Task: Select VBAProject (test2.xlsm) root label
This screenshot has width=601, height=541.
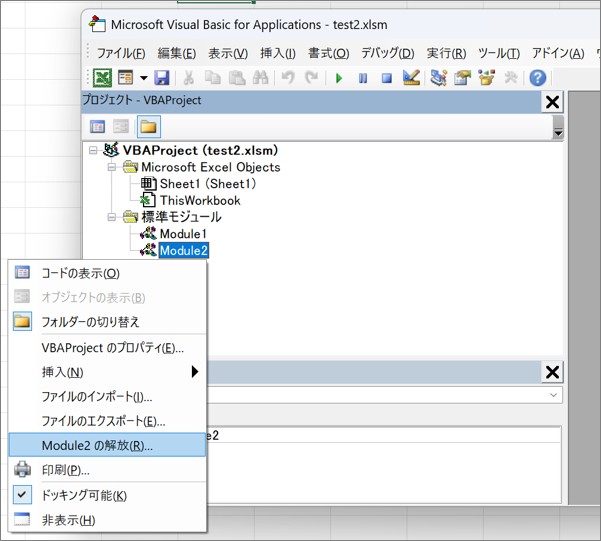Action: pyautogui.click(x=200, y=150)
